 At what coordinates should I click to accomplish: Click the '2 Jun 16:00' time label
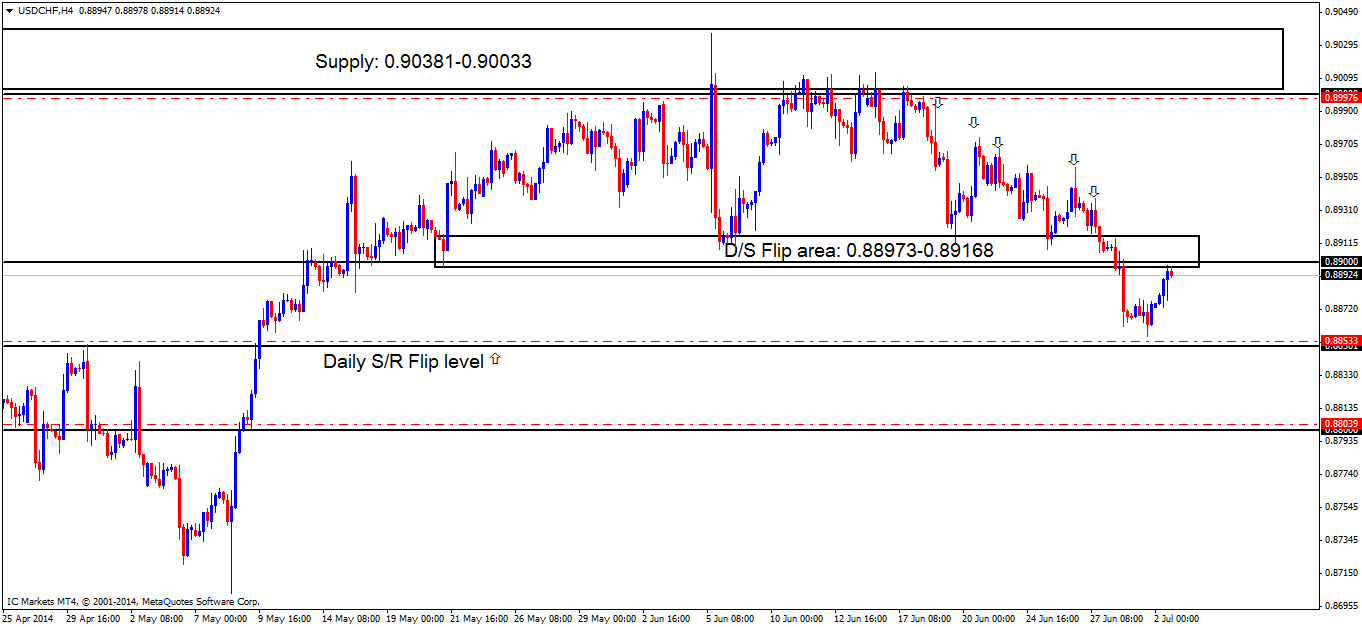tap(667, 618)
